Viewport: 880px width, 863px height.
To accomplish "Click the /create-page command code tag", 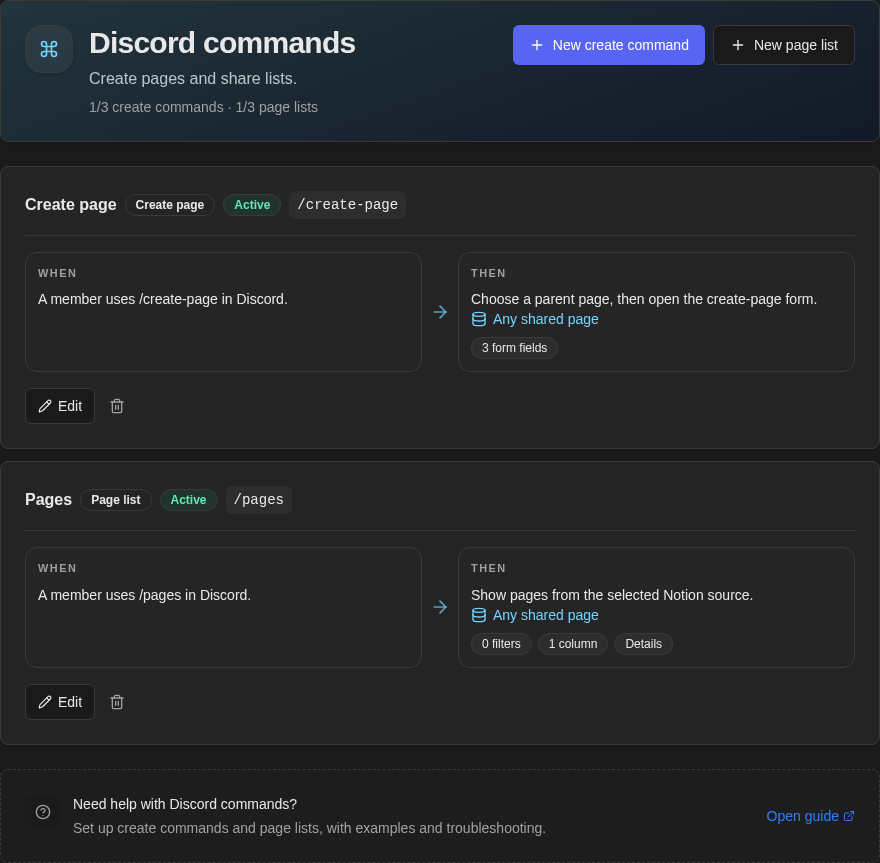I will (347, 205).
